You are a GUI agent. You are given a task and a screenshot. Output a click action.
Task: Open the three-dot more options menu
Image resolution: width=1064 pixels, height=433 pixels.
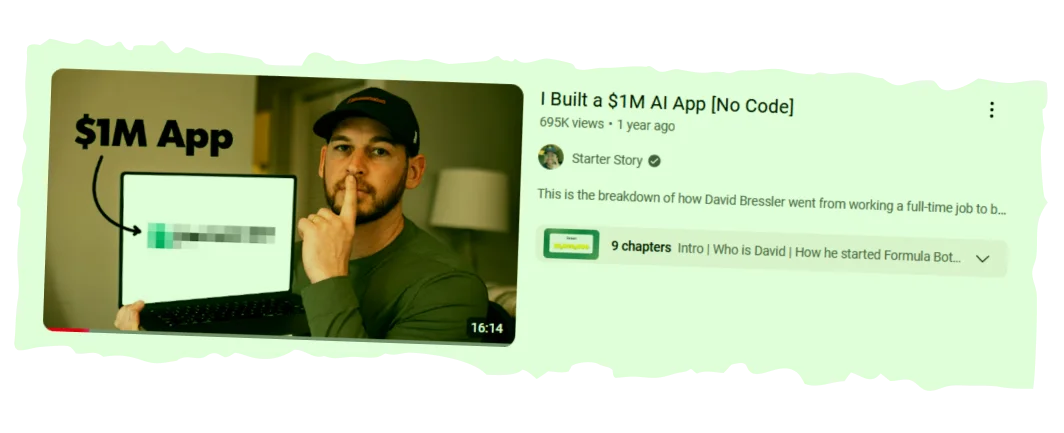[991, 110]
